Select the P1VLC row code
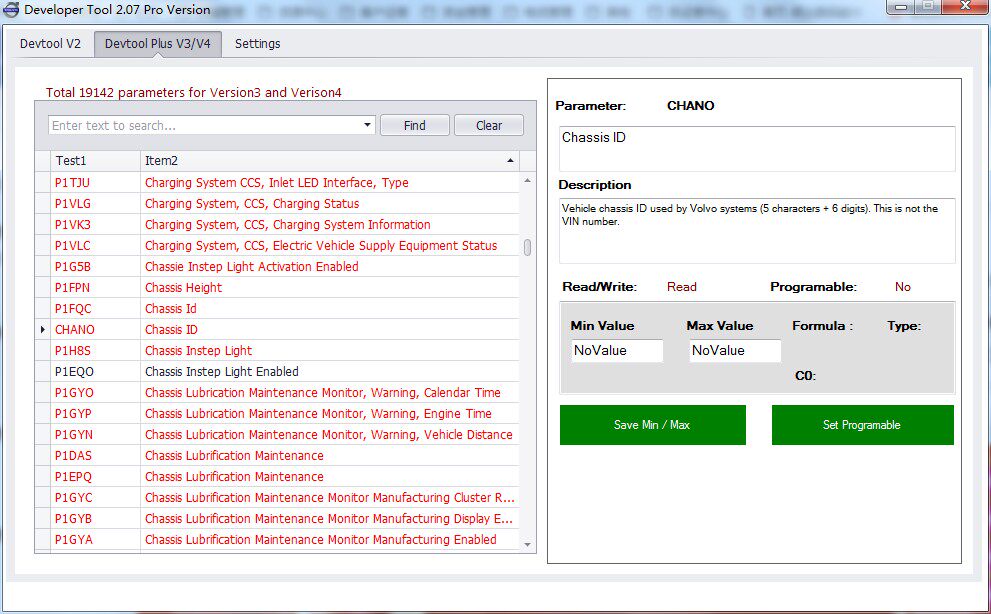This screenshot has height=614, width=991. tap(73, 245)
